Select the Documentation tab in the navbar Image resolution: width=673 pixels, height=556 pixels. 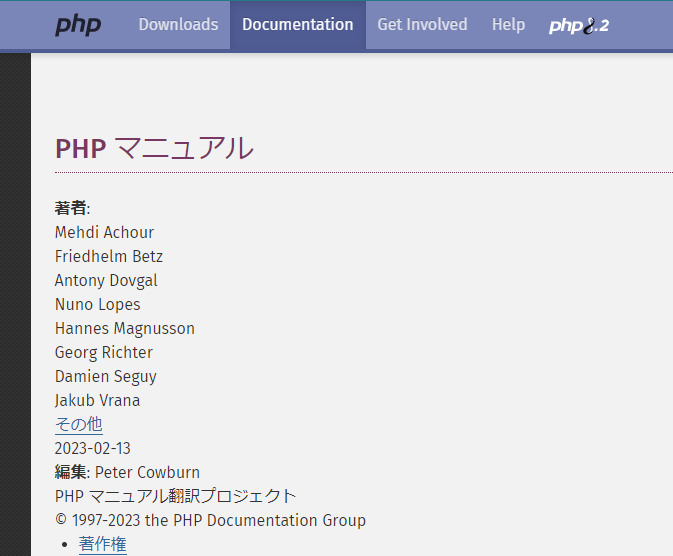[x=298, y=24]
